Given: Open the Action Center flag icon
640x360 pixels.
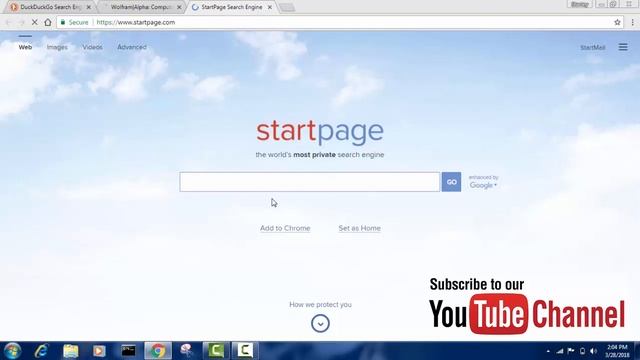Looking at the screenshot, I should (571, 351).
